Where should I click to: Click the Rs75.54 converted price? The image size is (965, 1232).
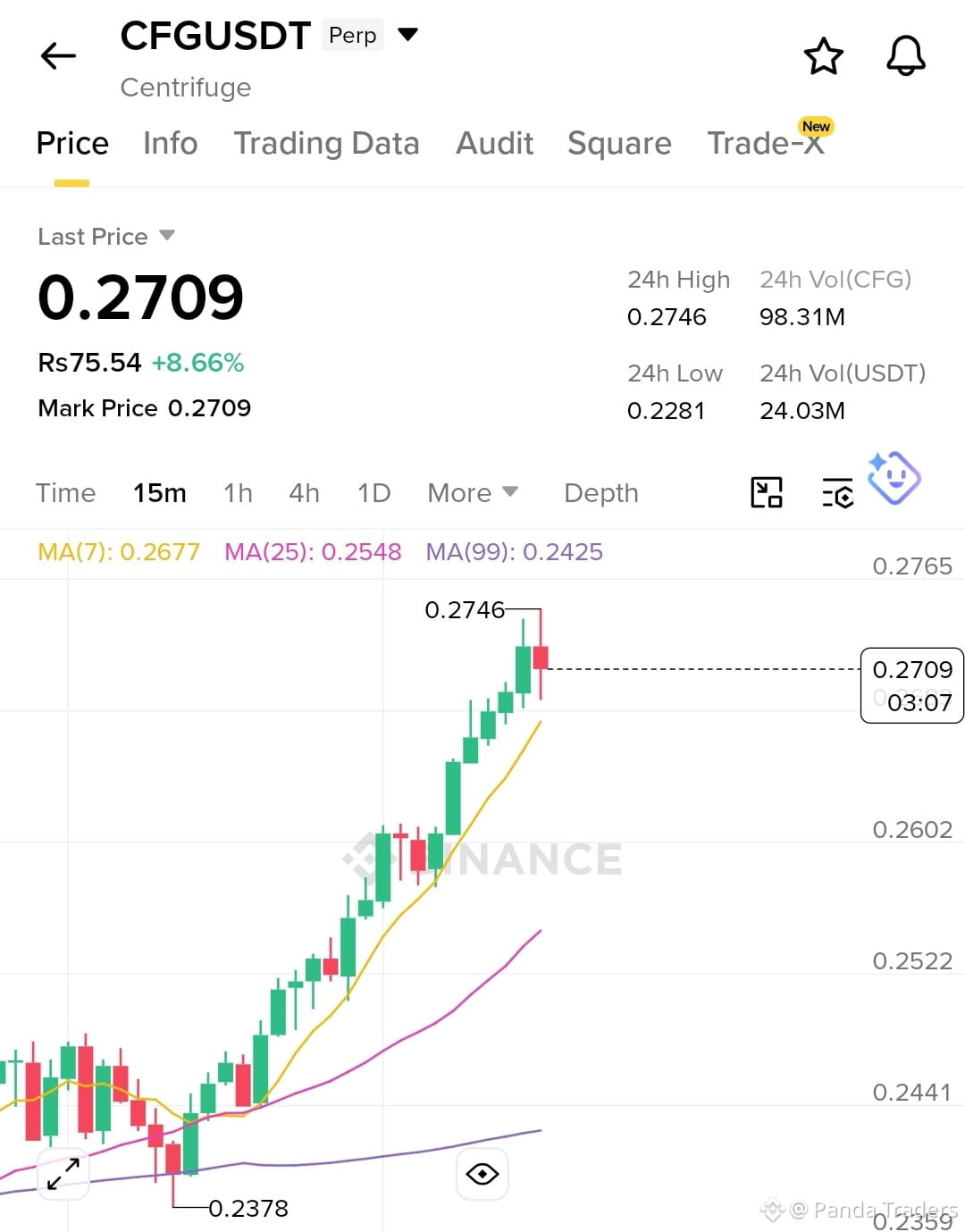pos(89,362)
